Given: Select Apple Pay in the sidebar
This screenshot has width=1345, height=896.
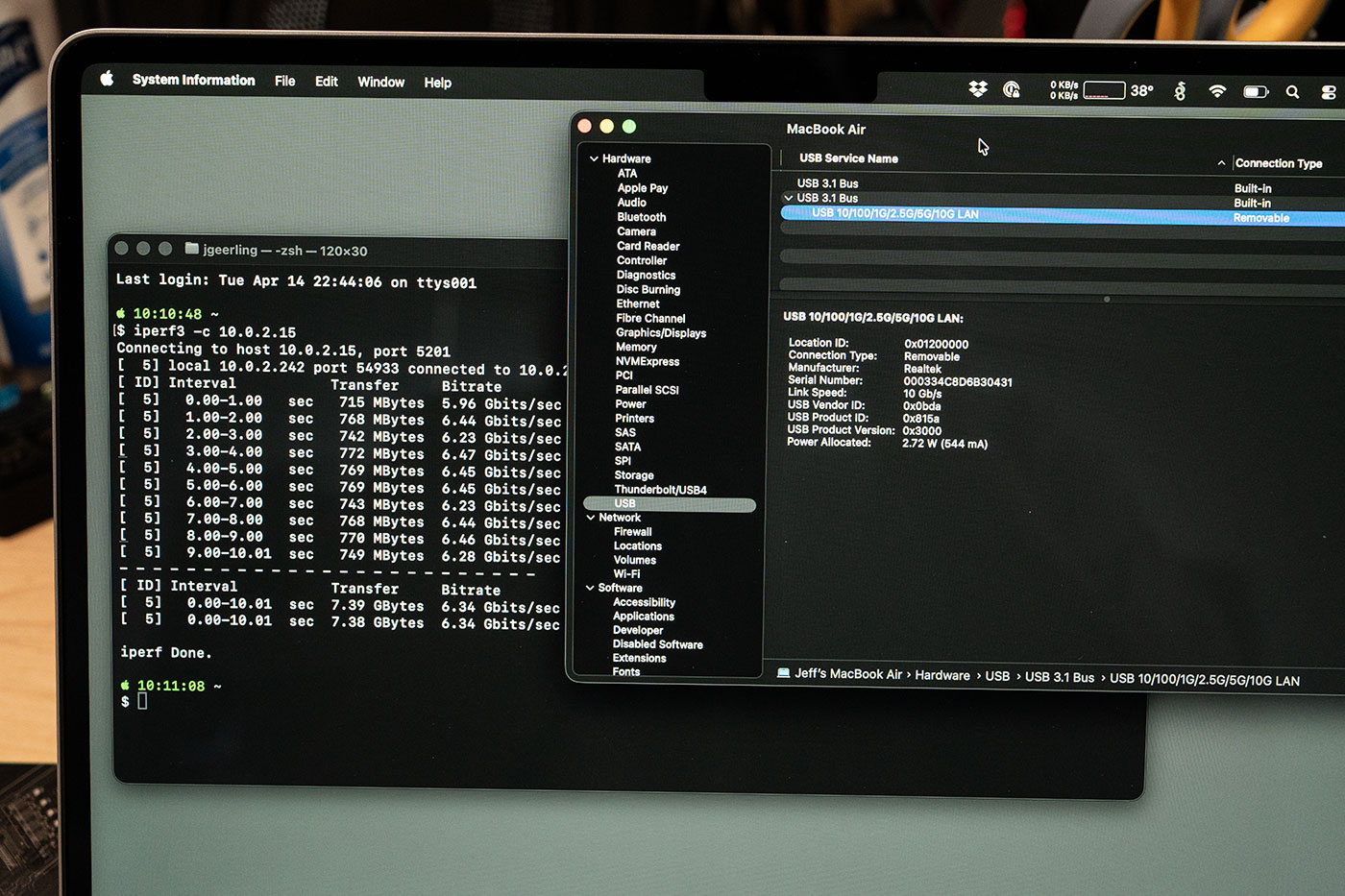Looking at the screenshot, I should click(x=643, y=188).
